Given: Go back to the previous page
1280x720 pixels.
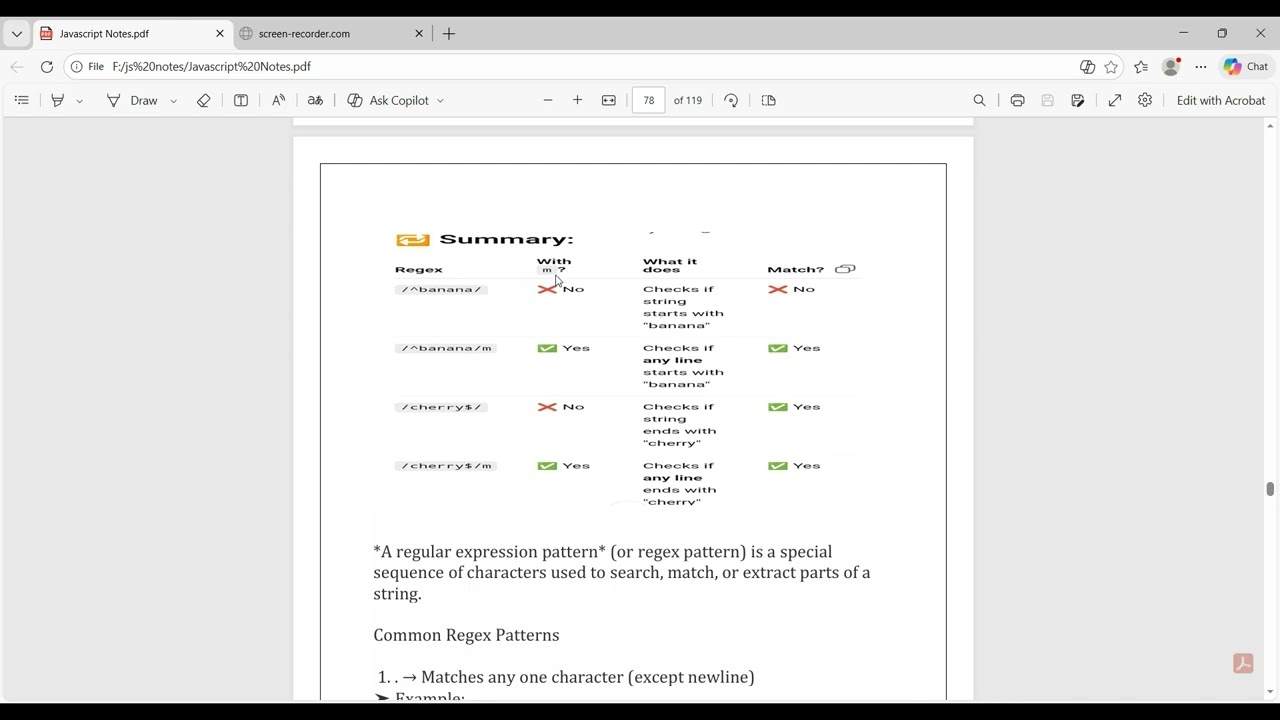Looking at the screenshot, I should pos(17,67).
